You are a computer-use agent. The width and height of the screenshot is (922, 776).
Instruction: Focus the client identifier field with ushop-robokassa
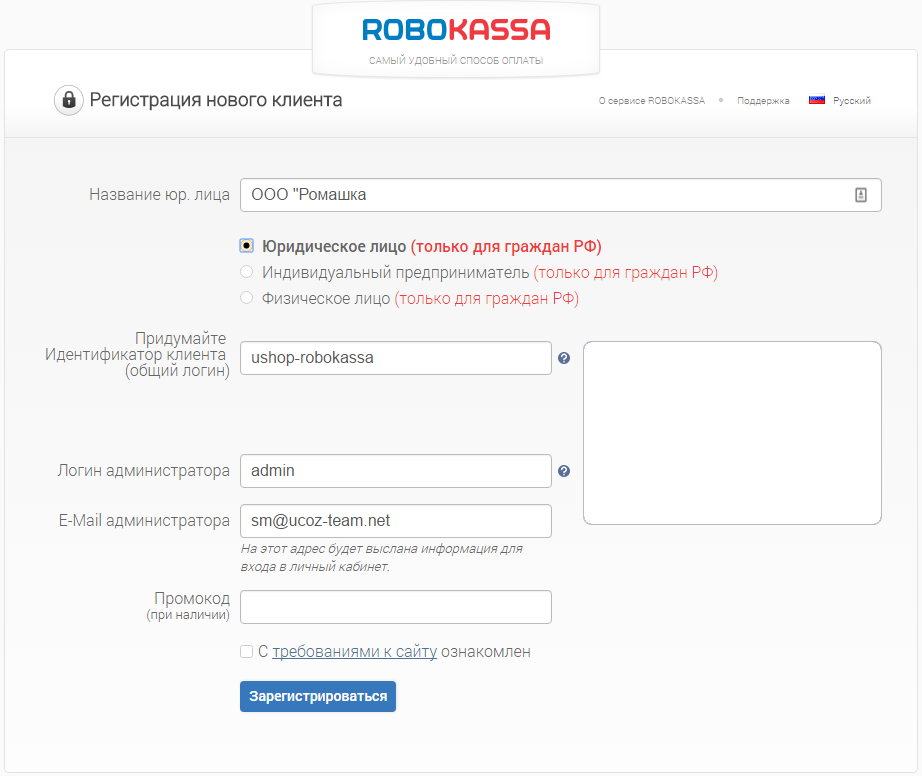coord(396,358)
